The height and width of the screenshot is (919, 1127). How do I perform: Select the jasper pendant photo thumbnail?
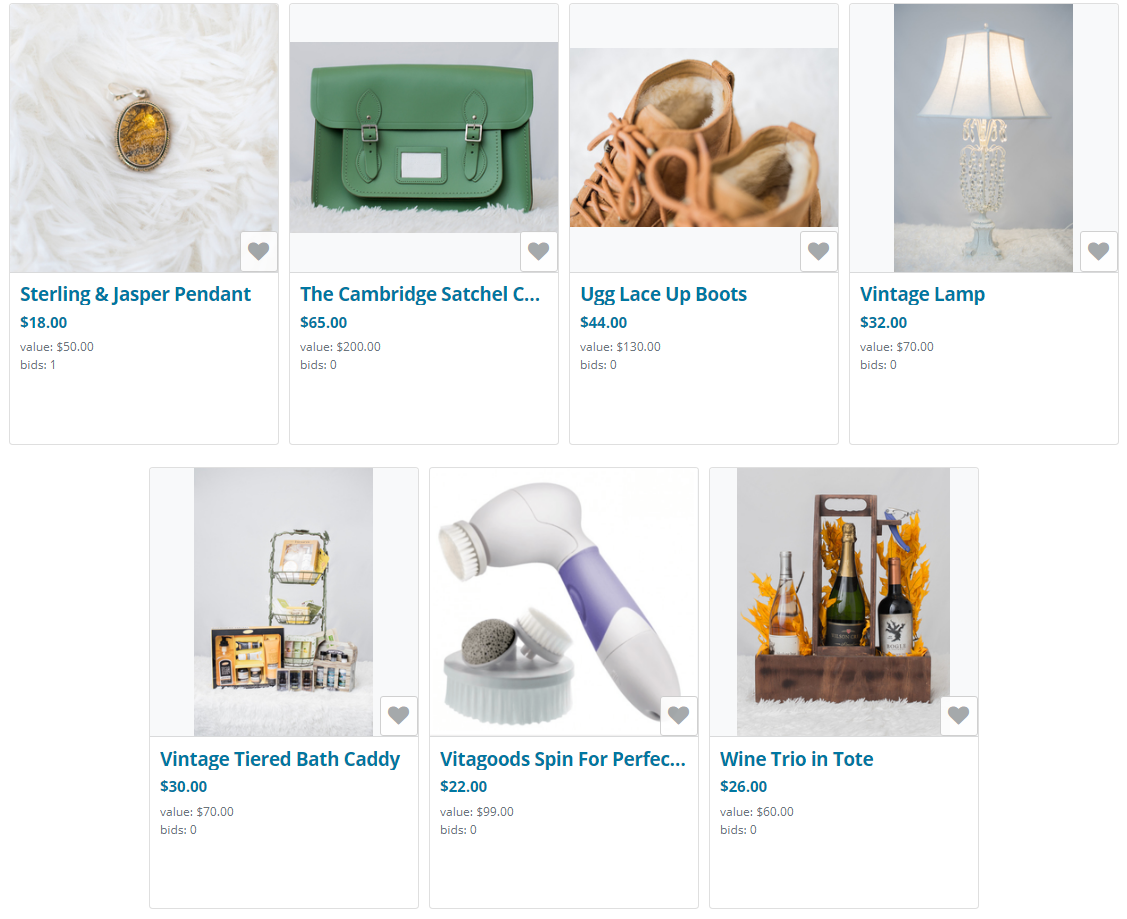click(x=144, y=138)
